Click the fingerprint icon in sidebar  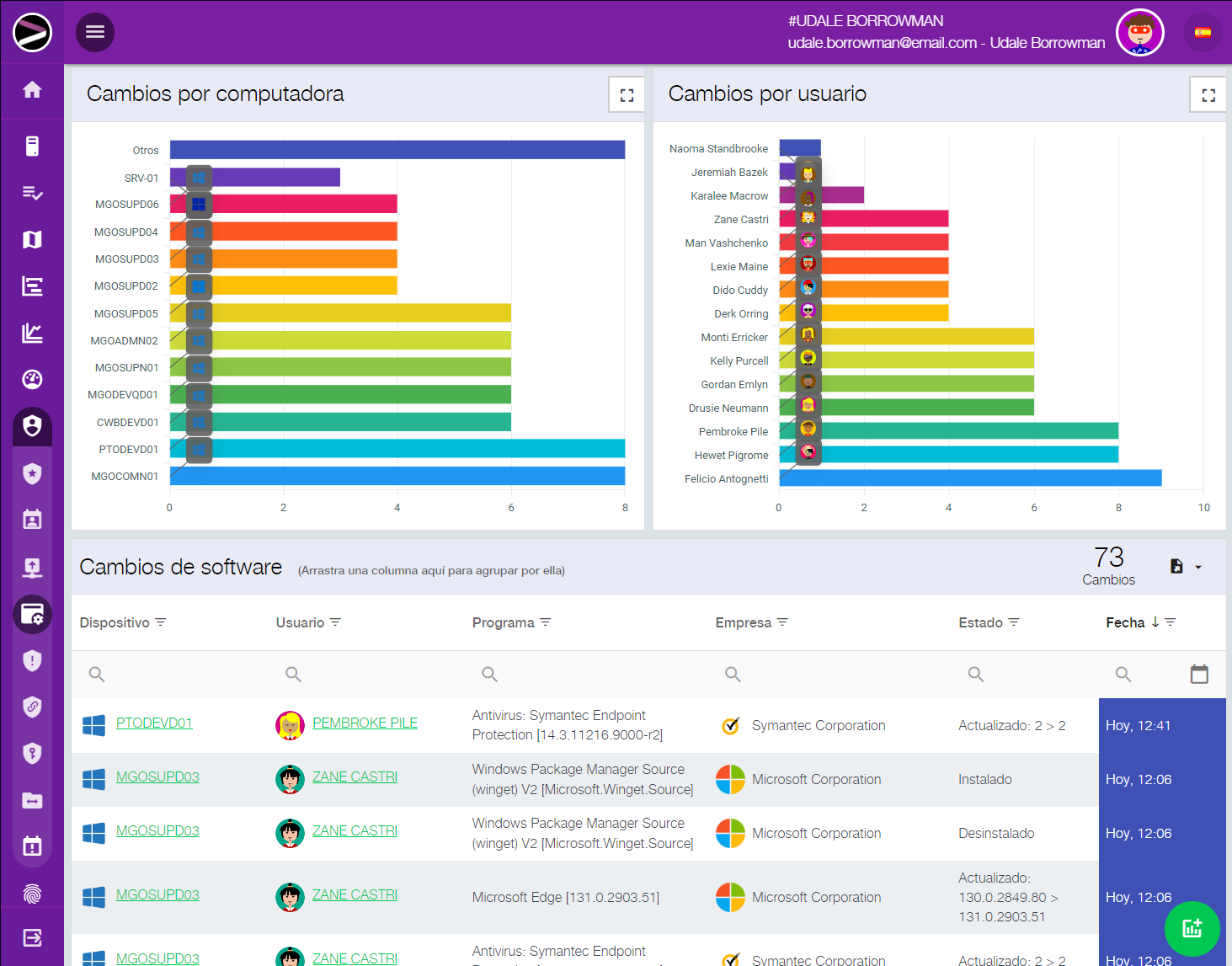point(32,894)
